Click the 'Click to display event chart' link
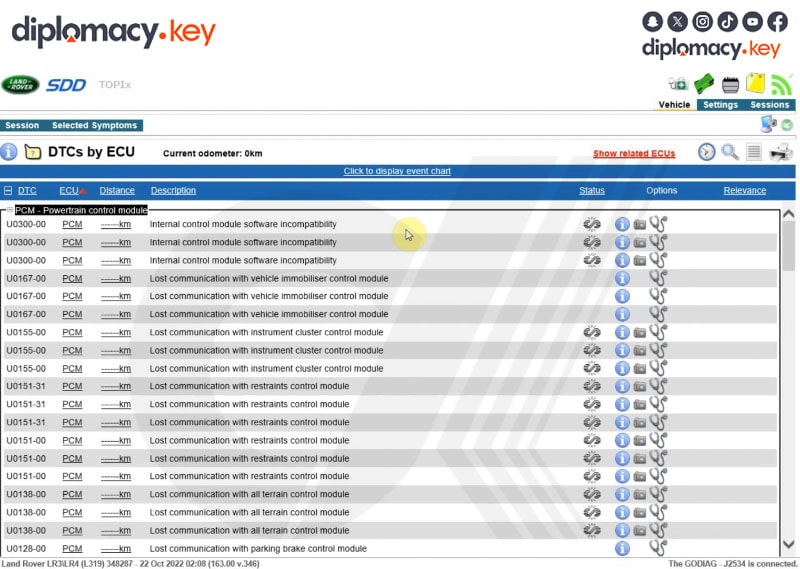This screenshot has height=569, width=800. pyautogui.click(x=397, y=171)
